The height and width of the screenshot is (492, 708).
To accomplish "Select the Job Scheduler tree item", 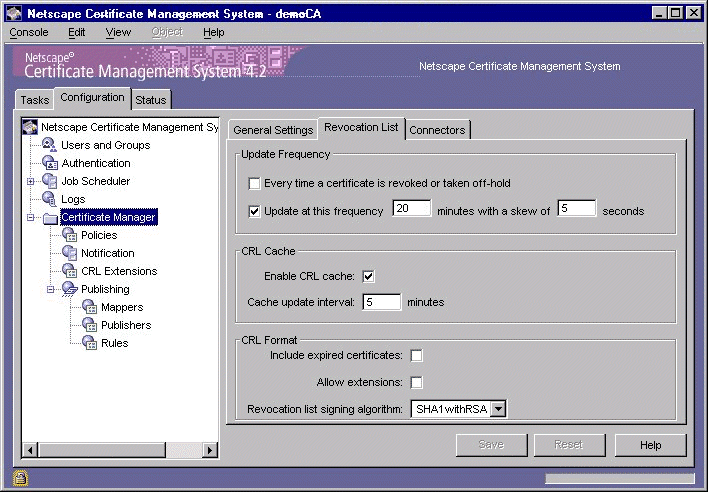I will [96, 181].
